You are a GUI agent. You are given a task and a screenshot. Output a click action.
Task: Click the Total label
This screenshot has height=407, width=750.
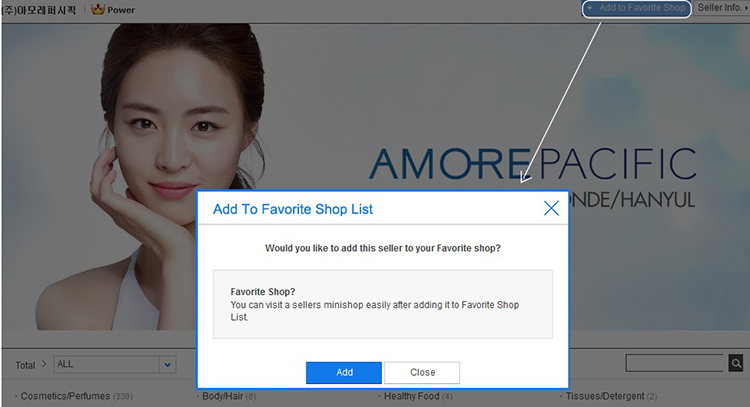pyautogui.click(x=25, y=365)
